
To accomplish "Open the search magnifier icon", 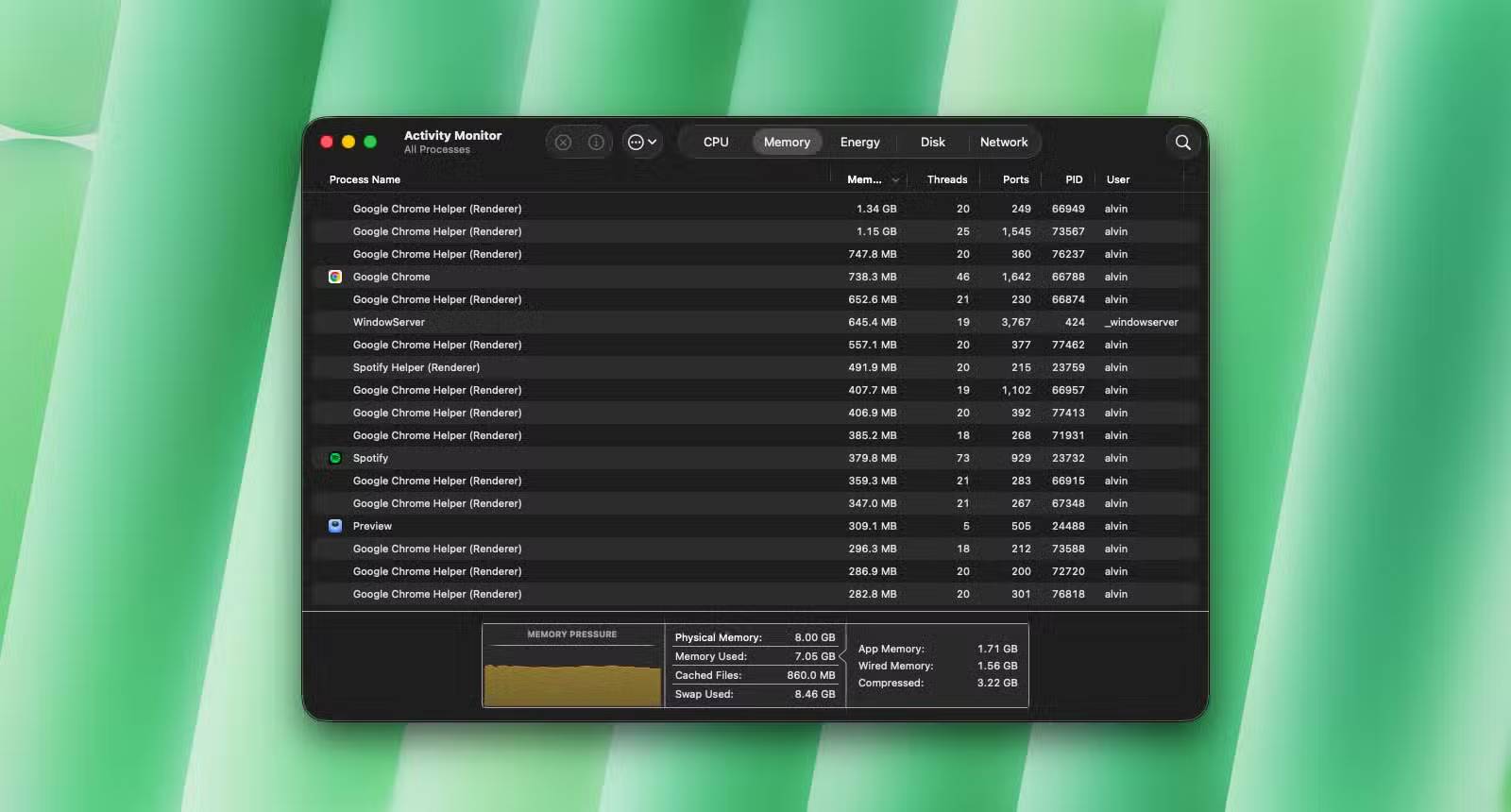I will tap(1182, 143).
